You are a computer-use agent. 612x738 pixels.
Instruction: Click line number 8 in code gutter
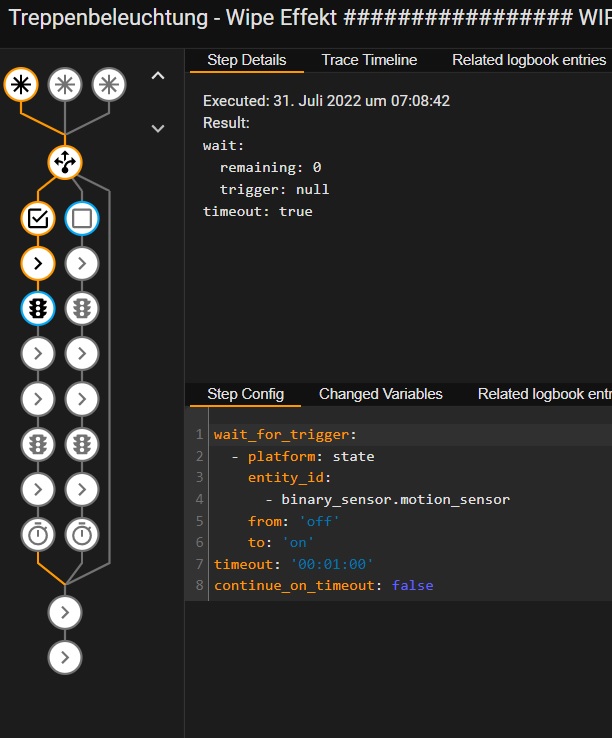(x=199, y=586)
